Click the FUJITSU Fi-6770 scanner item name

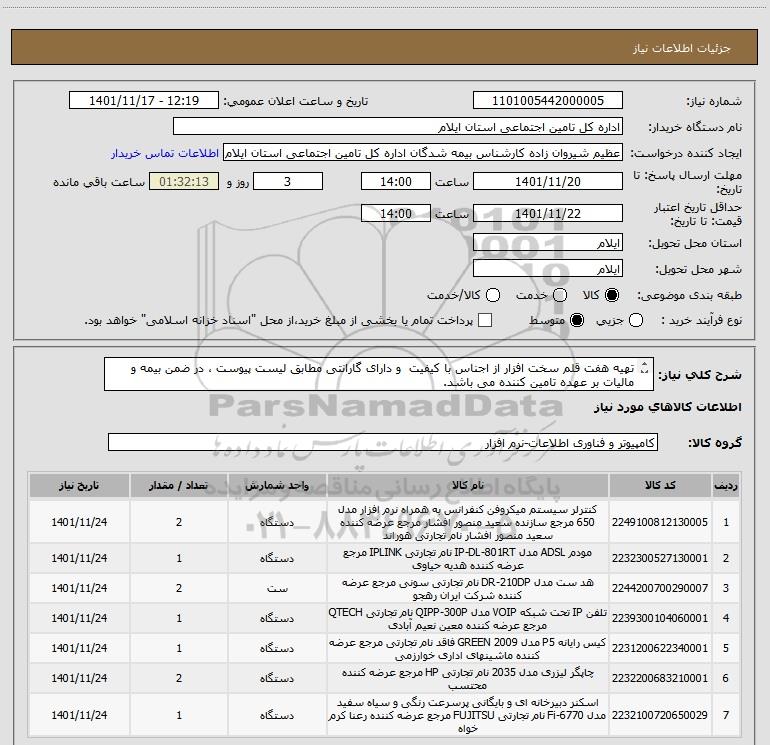[468, 715]
